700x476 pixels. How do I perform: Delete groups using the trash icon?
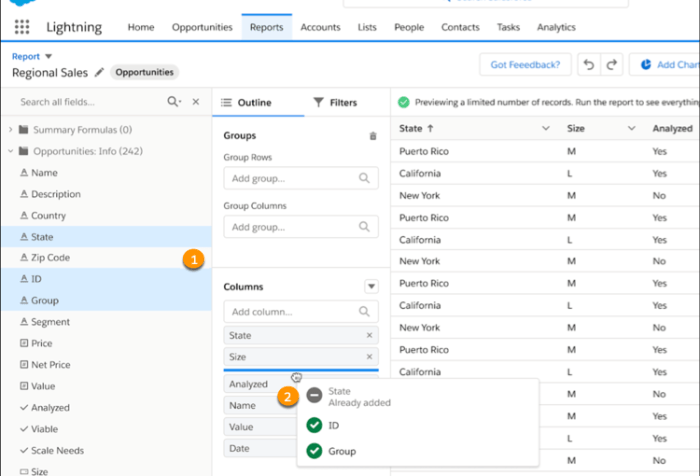[373, 136]
